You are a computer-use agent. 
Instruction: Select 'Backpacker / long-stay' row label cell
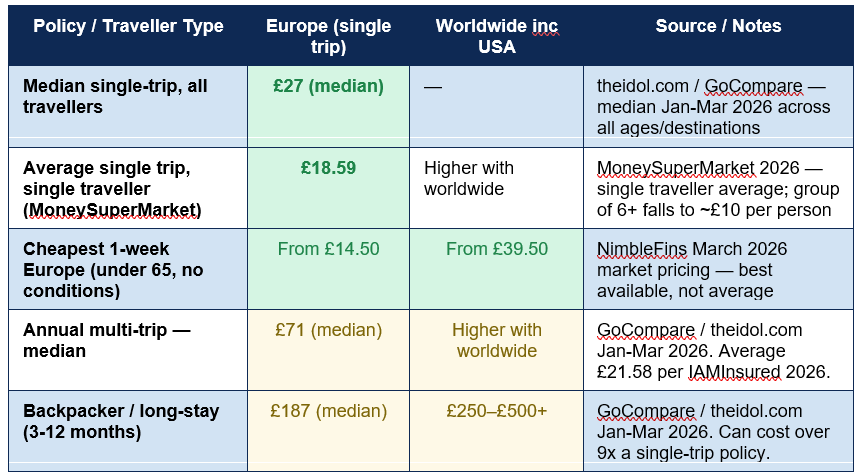click(128, 431)
